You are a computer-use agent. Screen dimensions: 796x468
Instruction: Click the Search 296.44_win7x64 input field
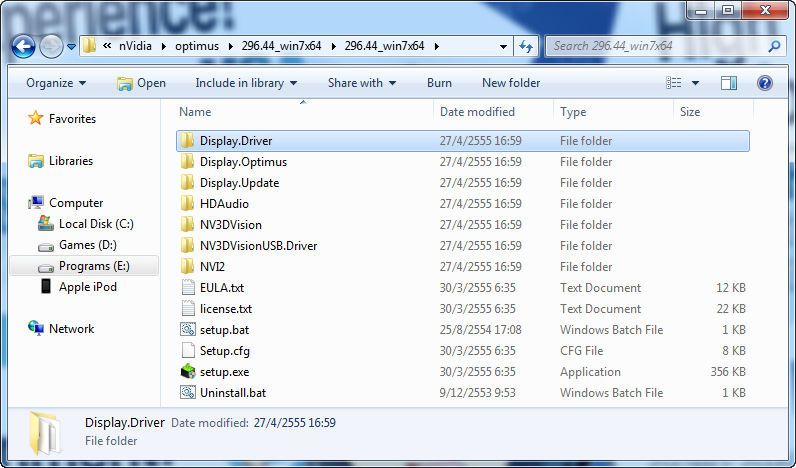coord(655,46)
